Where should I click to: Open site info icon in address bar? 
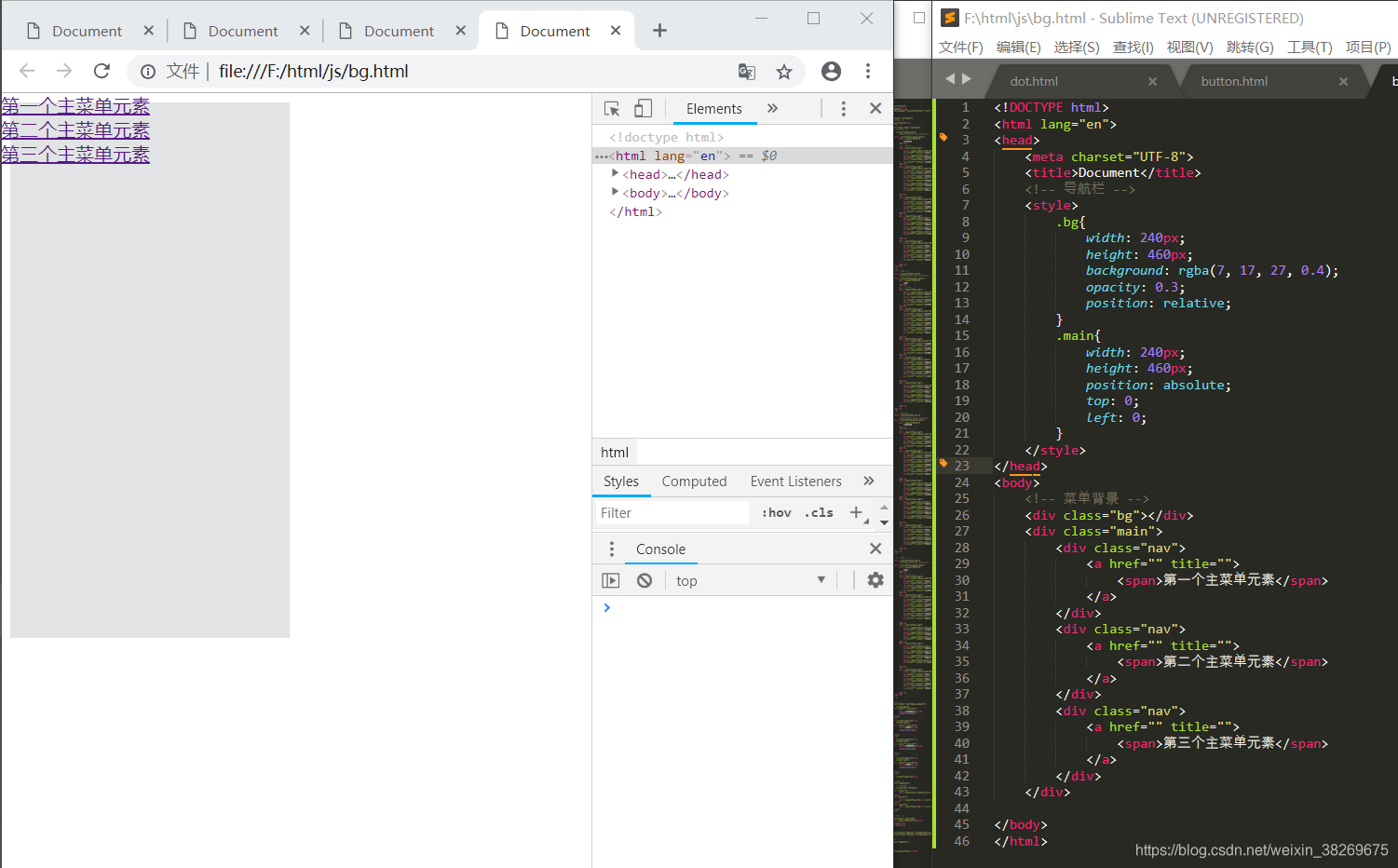pos(147,72)
